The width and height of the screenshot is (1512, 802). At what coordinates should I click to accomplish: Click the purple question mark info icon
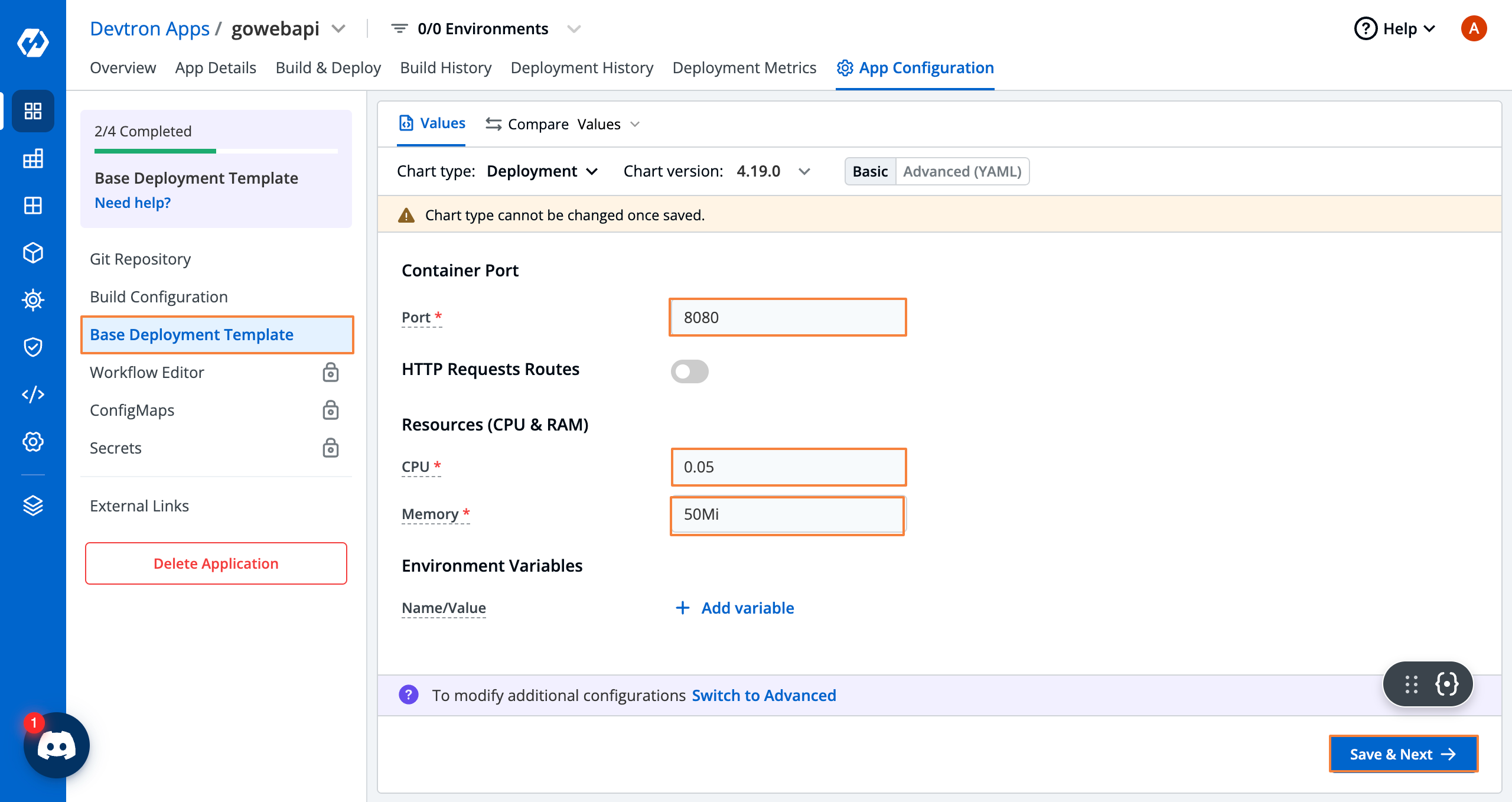point(409,695)
